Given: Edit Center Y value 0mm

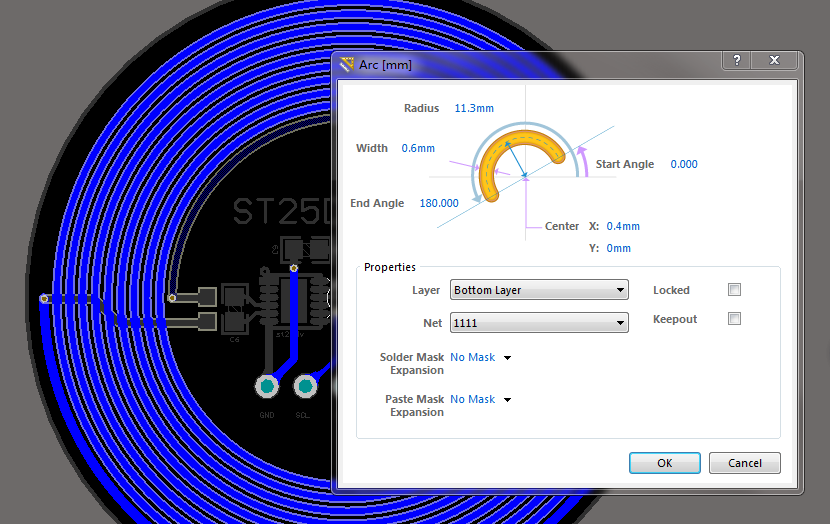Looking at the screenshot, I should click(618, 248).
